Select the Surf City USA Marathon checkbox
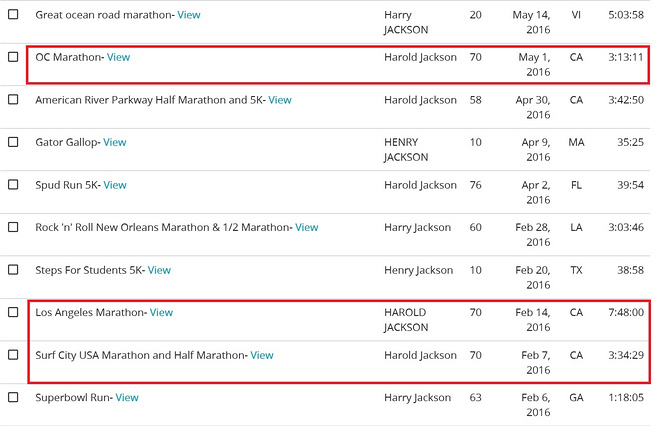660x426 pixels. (13, 355)
